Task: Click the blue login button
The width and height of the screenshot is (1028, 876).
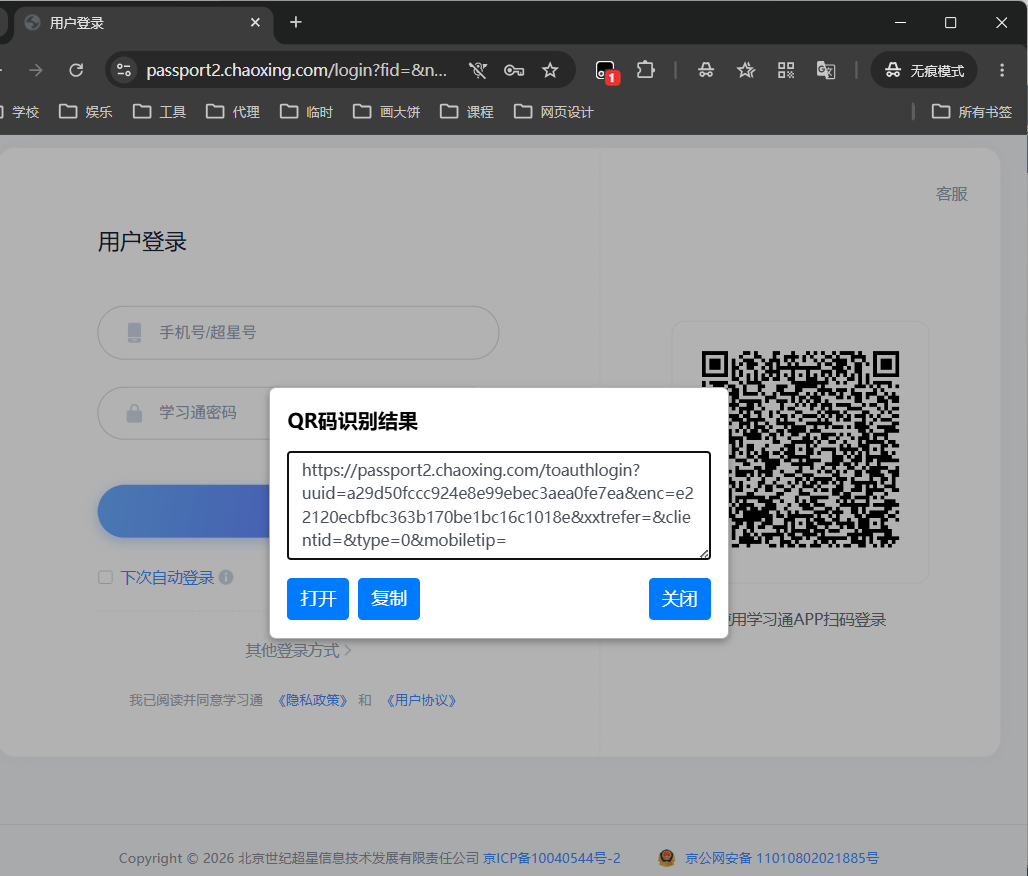Action: pos(184,511)
